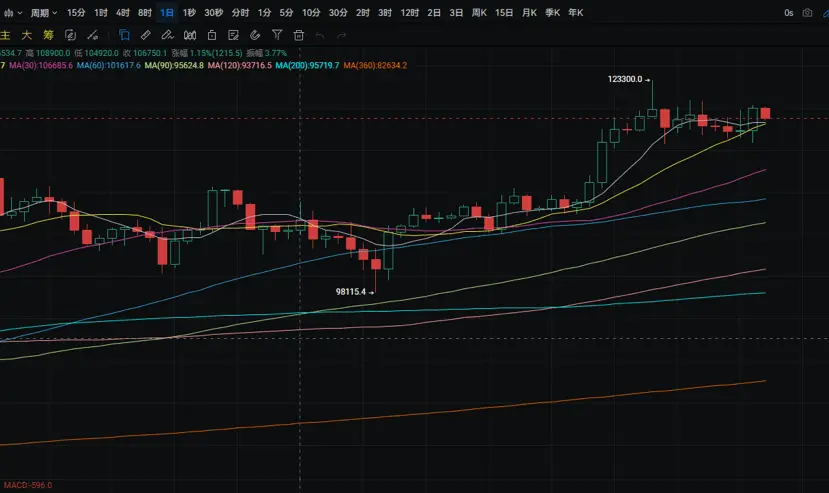Image resolution: width=829 pixels, height=493 pixels.
Task: Click the lock drawings icon
Action: pos(211,35)
